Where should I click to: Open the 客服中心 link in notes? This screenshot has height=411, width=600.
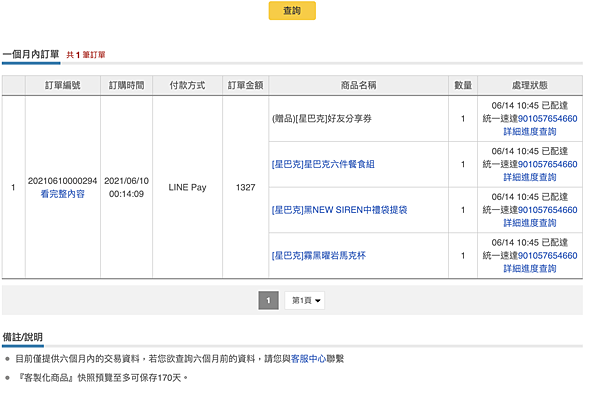[308, 359]
